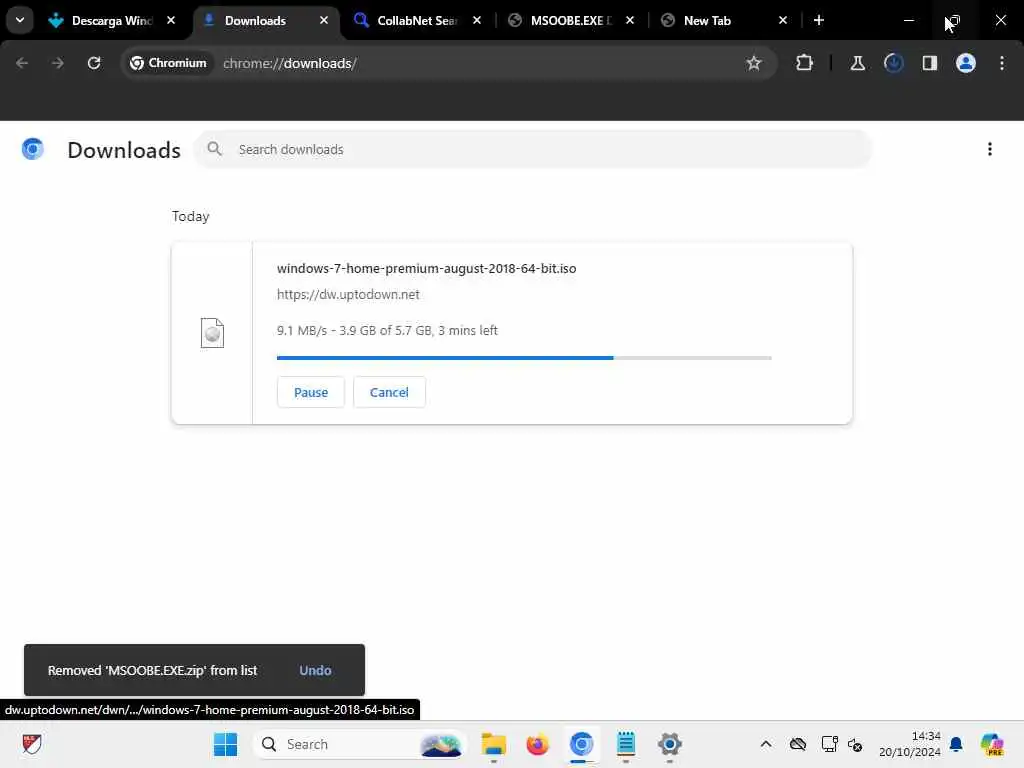Open the clock and date 14:34
The height and width of the screenshot is (768, 1024).
[910, 744]
